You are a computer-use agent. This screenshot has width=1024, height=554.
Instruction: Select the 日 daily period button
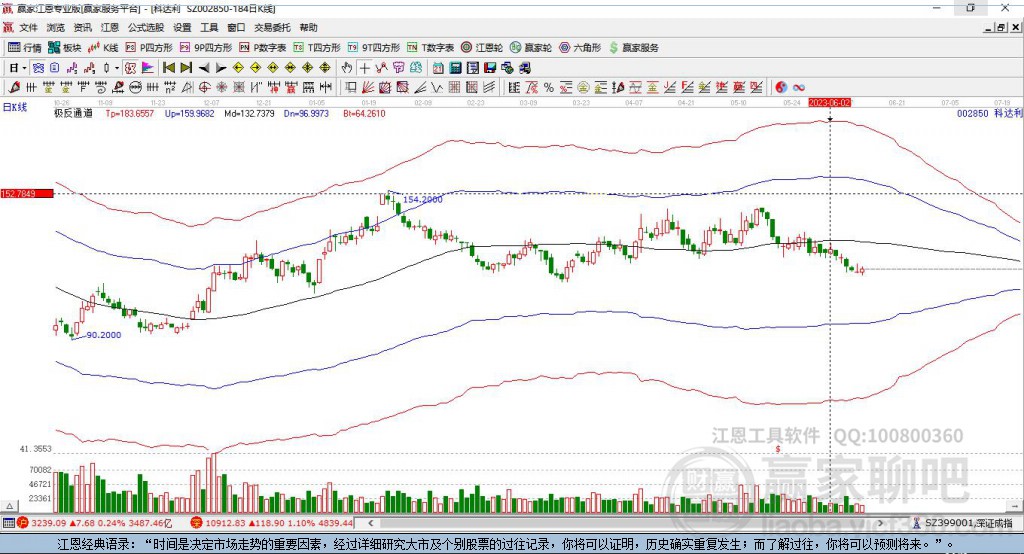[14, 68]
